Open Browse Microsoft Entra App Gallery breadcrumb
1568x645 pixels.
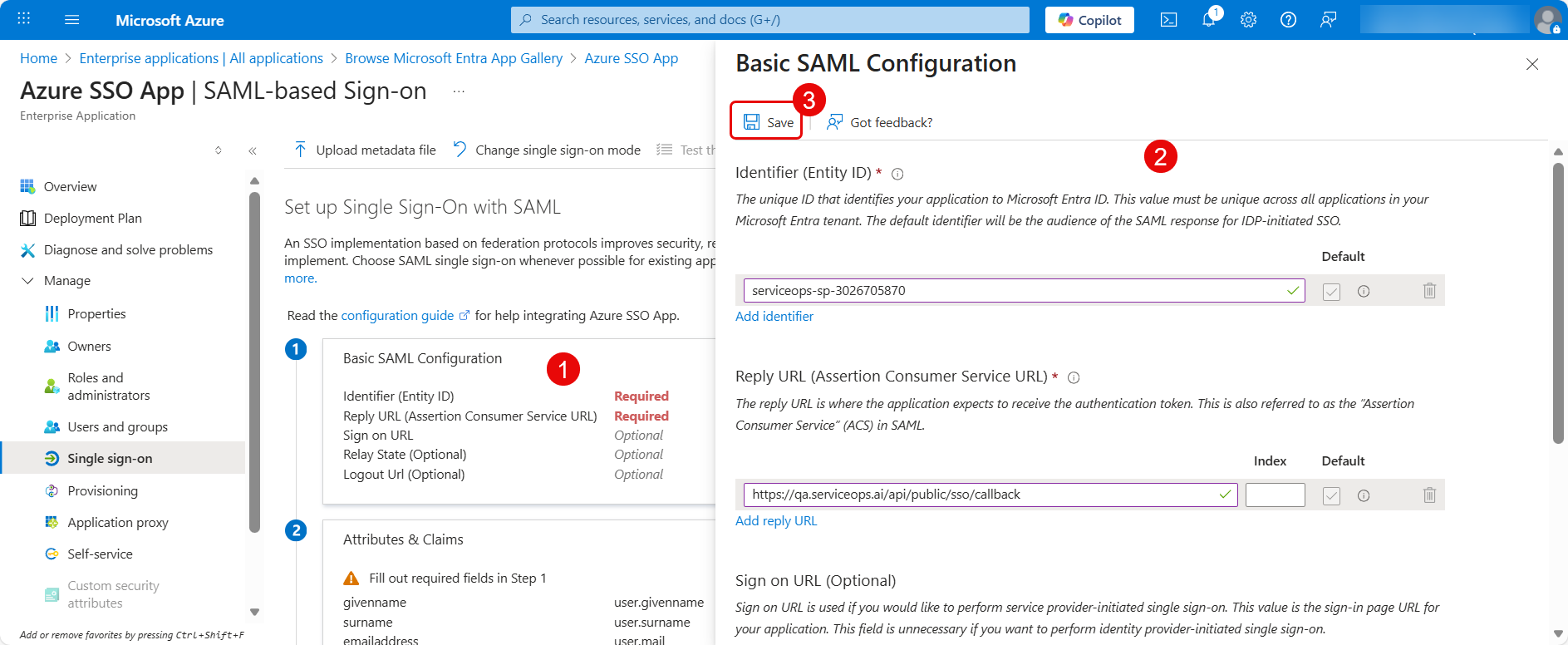454,58
